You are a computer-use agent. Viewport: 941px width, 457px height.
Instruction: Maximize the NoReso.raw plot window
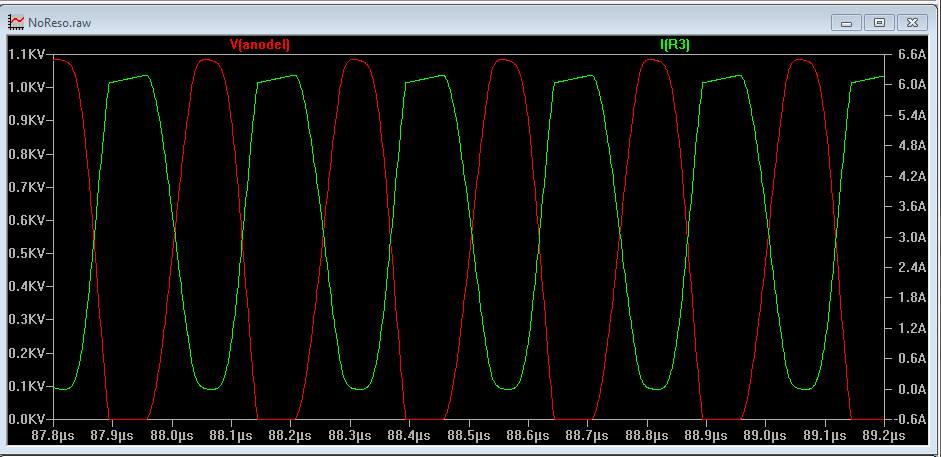point(879,23)
